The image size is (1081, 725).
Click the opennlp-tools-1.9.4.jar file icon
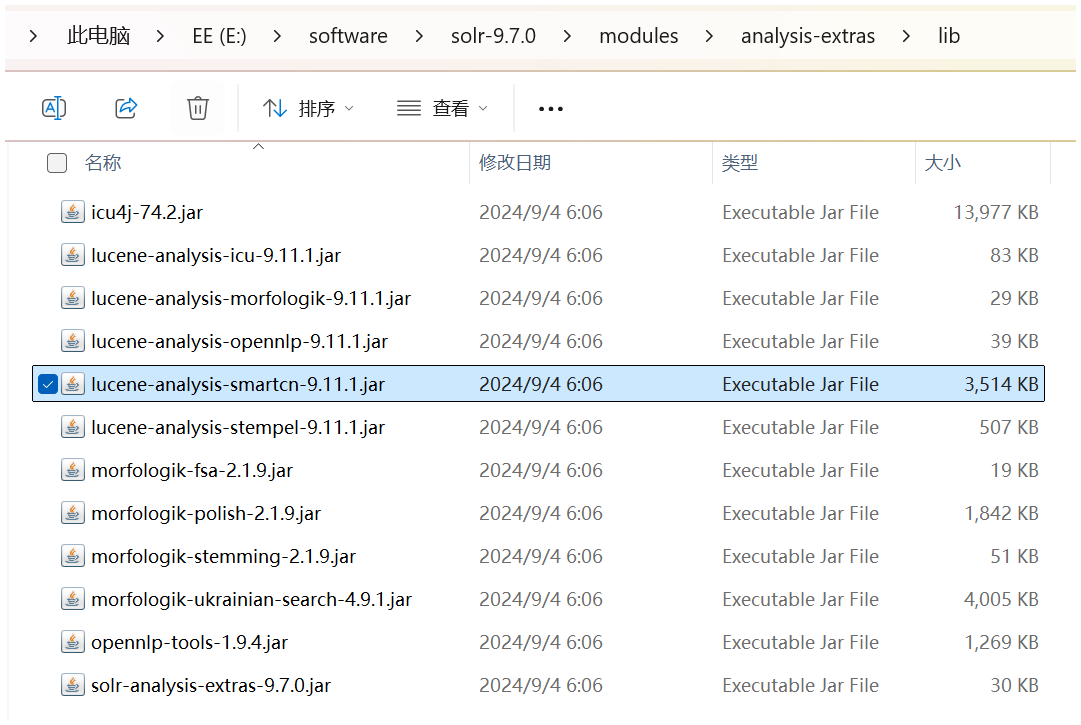(x=72, y=642)
